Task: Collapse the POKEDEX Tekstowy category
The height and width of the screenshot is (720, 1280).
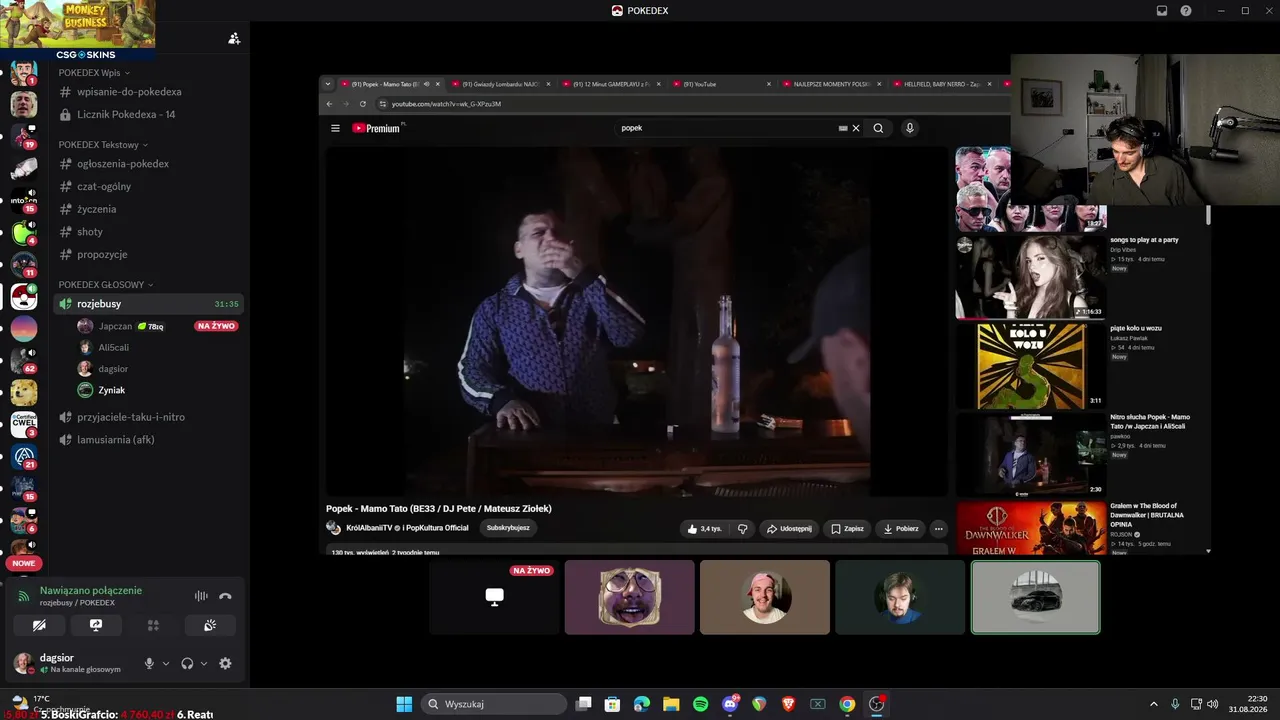Action: pyautogui.click(x=103, y=145)
